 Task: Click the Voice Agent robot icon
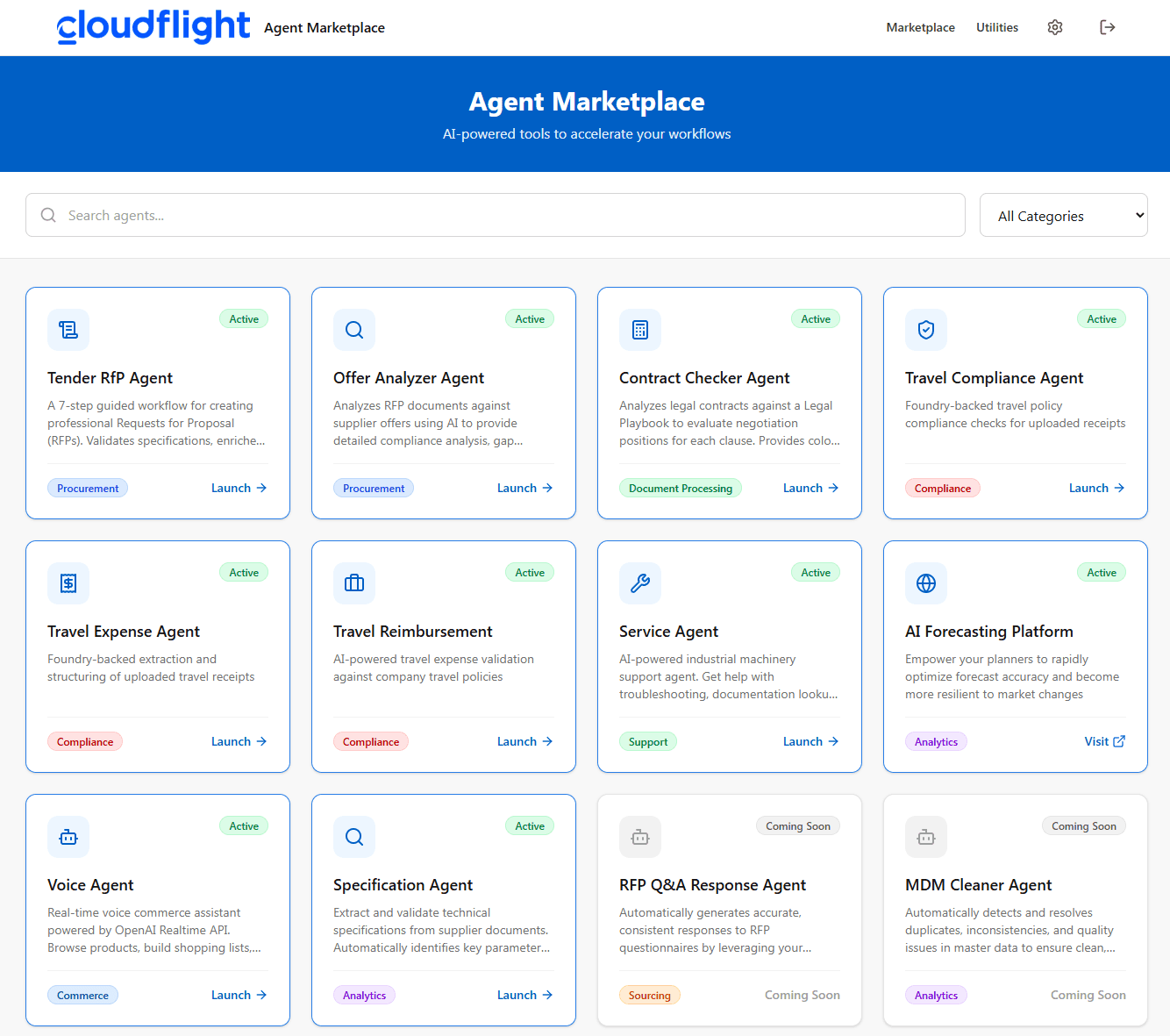(68, 837)
